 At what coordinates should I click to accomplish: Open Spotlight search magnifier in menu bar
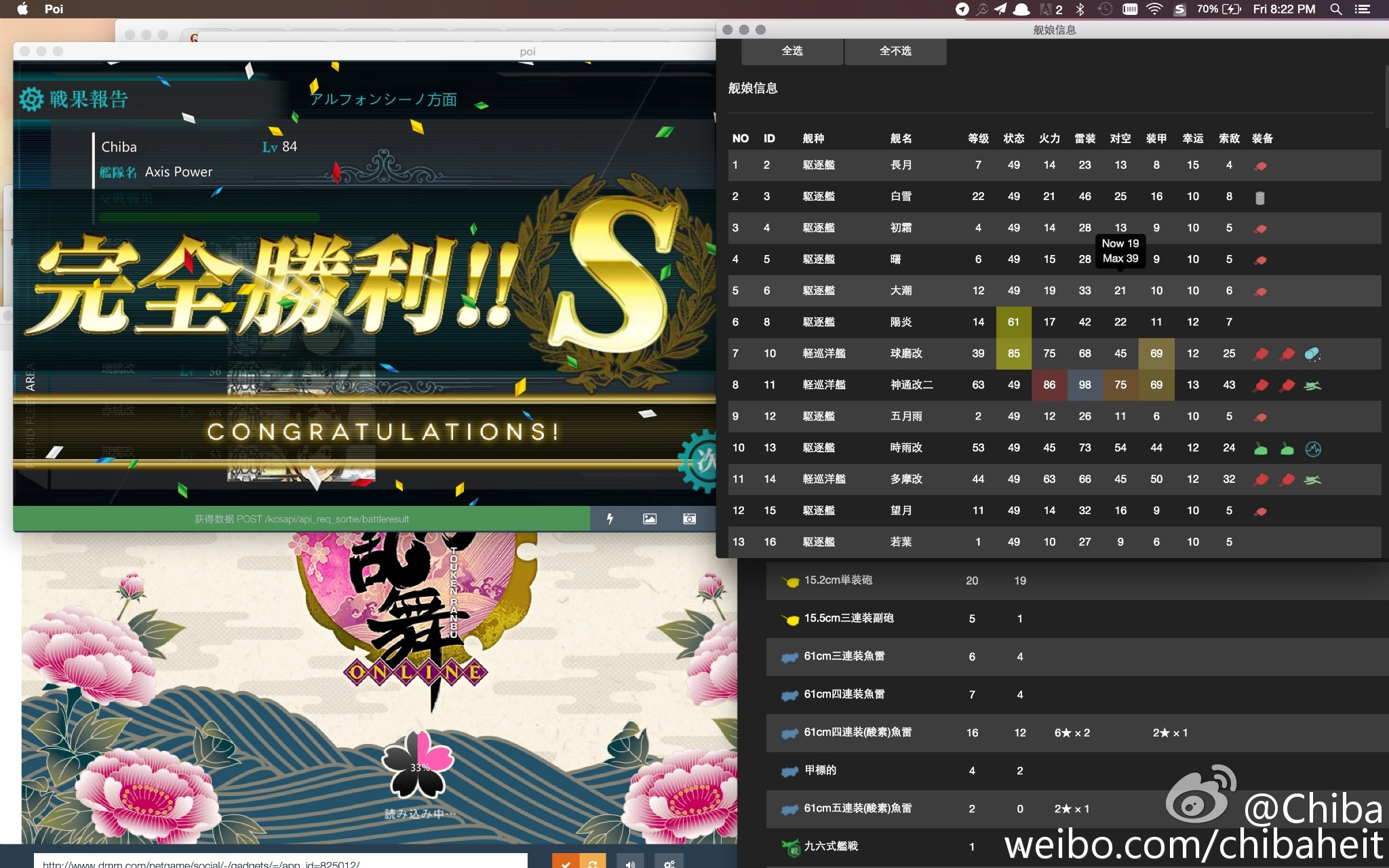click(1335, 9)
